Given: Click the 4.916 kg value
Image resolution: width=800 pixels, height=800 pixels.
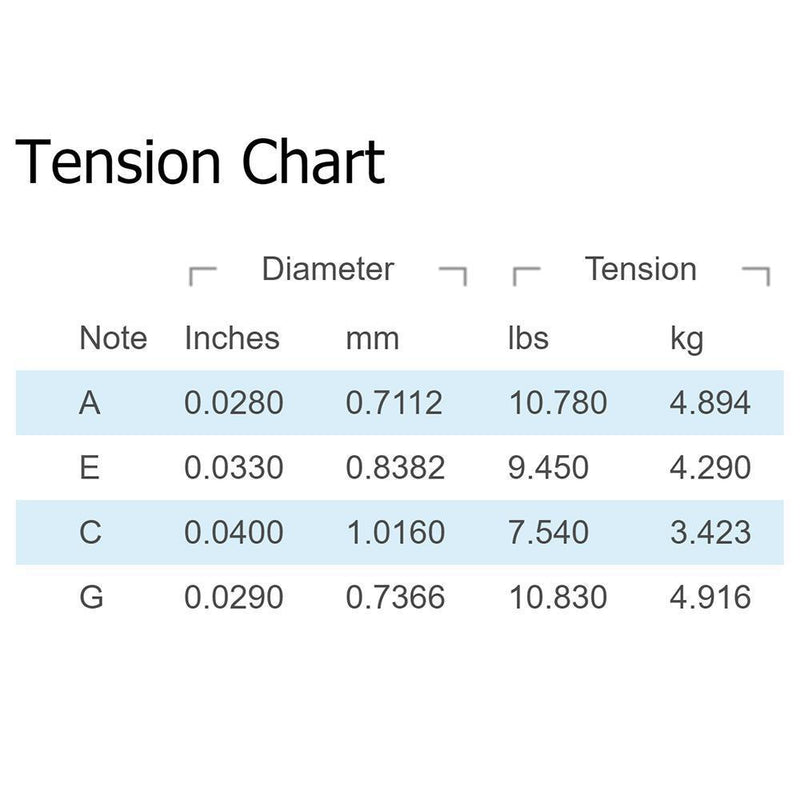Looking at the screenshot, I should [710, 597].
